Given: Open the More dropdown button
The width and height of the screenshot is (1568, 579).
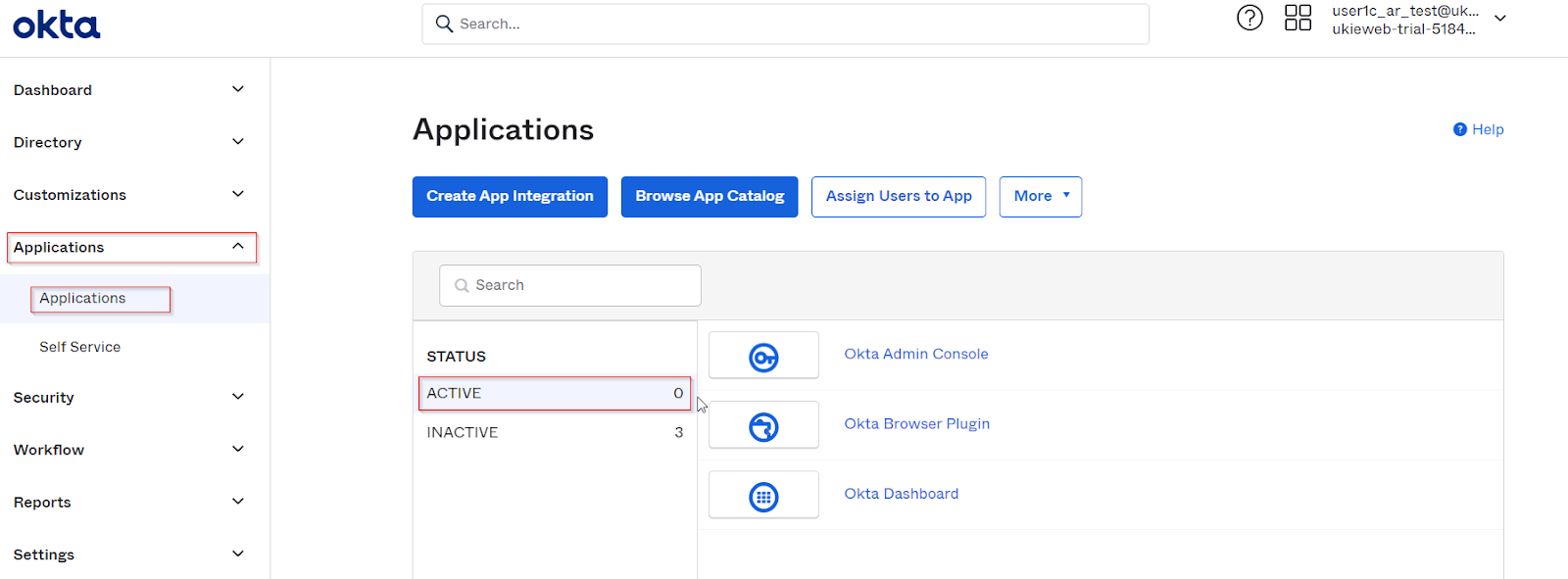Looking at the screenshot, I should (1041, 196).
